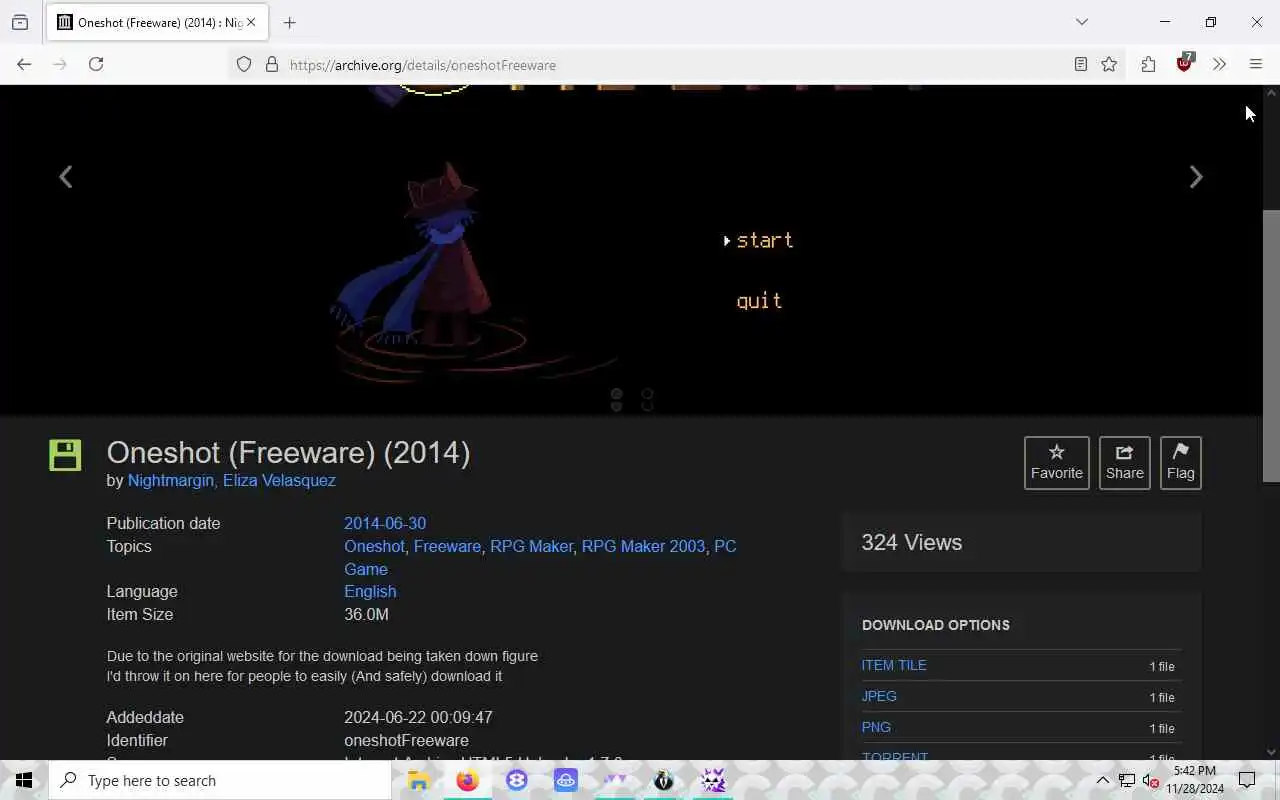
Task: Open the Share options
Action: pyautogui.click(x=1125, y=463)
